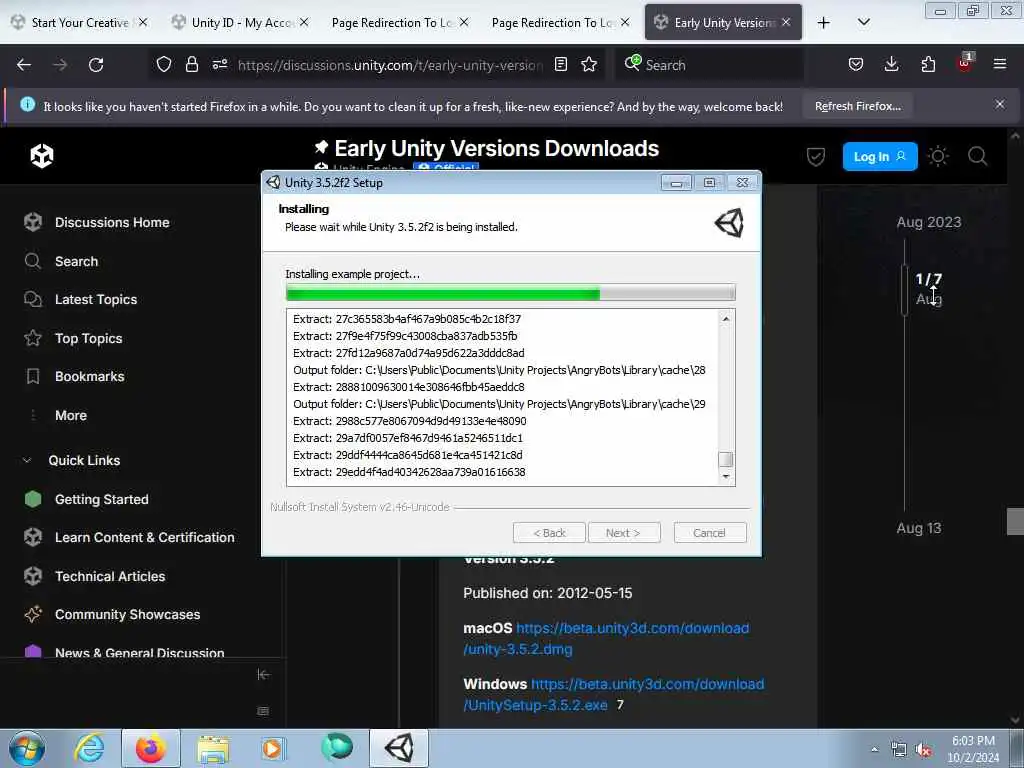This screenshot has width=1024, height=768.
Task: Click Back in Unity Setup dialog
Action: tap(549, 533)
